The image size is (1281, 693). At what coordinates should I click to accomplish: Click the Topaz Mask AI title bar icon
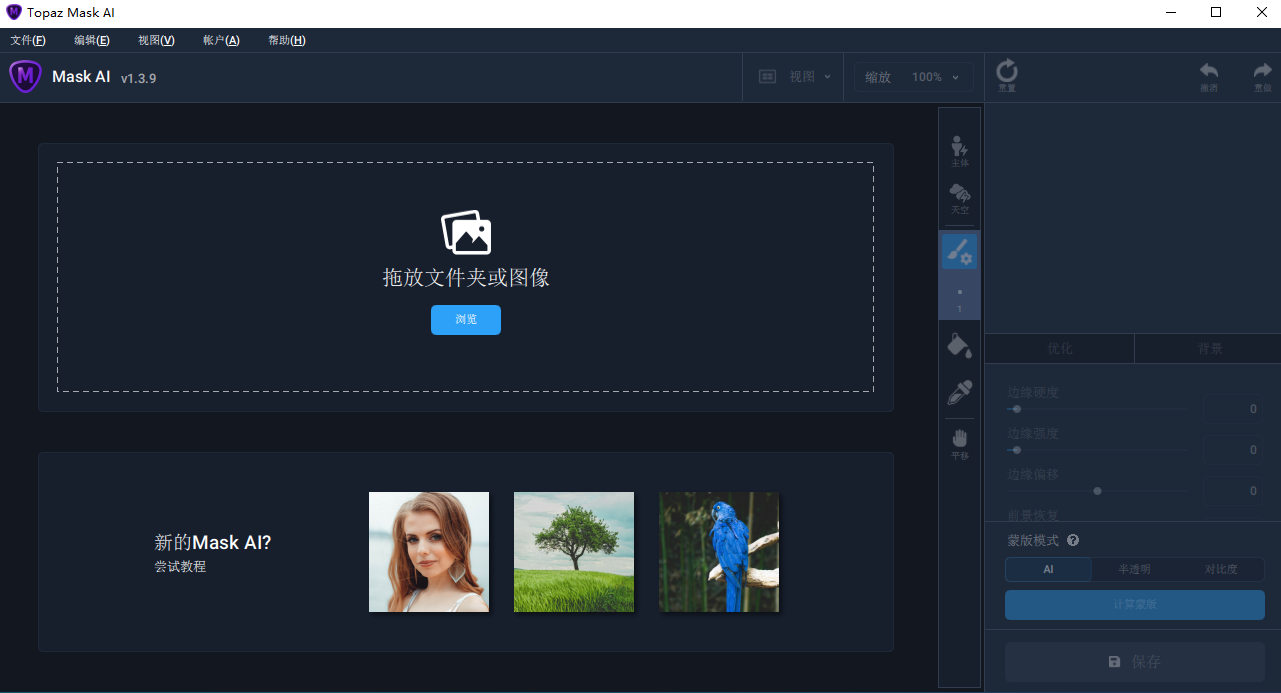click(14, 12)
